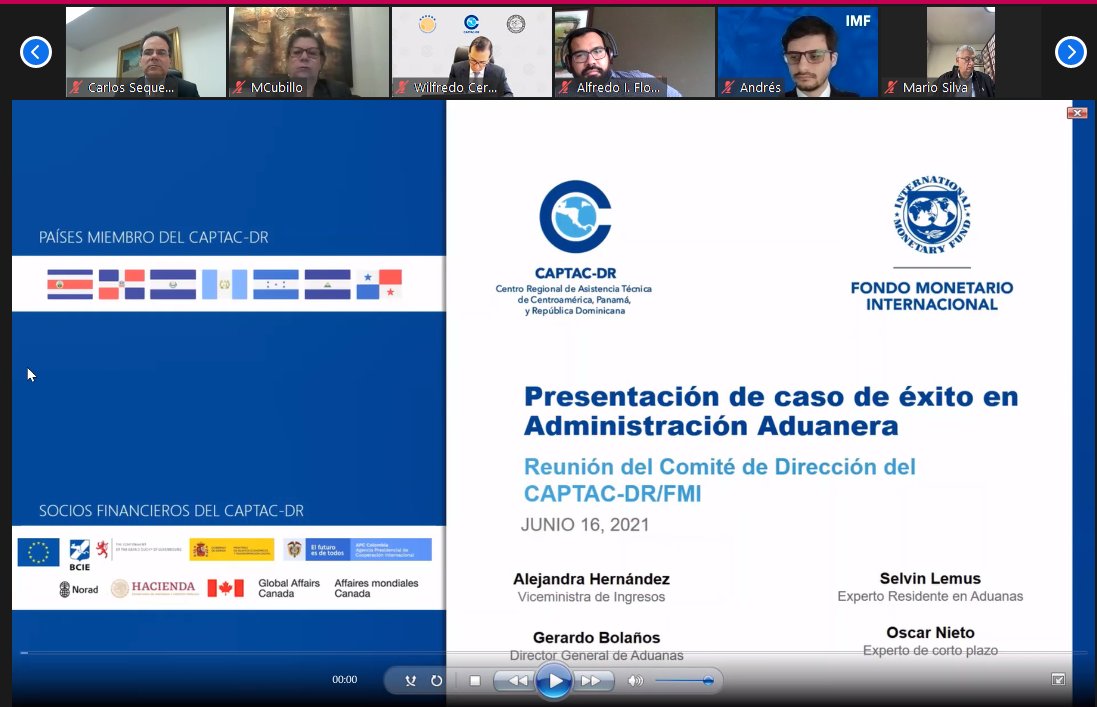1097x707 pixels.
Task: Click the muted mic icon beside Andrés
Action: tap(728, 87)
